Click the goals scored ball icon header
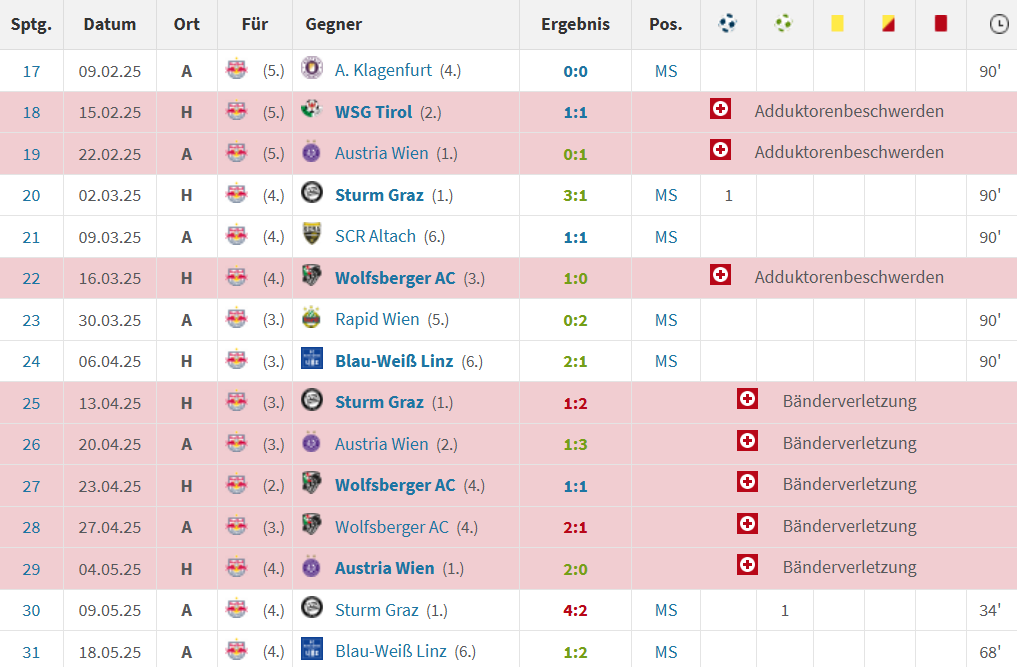1017x667 pixels. (728, 24)
